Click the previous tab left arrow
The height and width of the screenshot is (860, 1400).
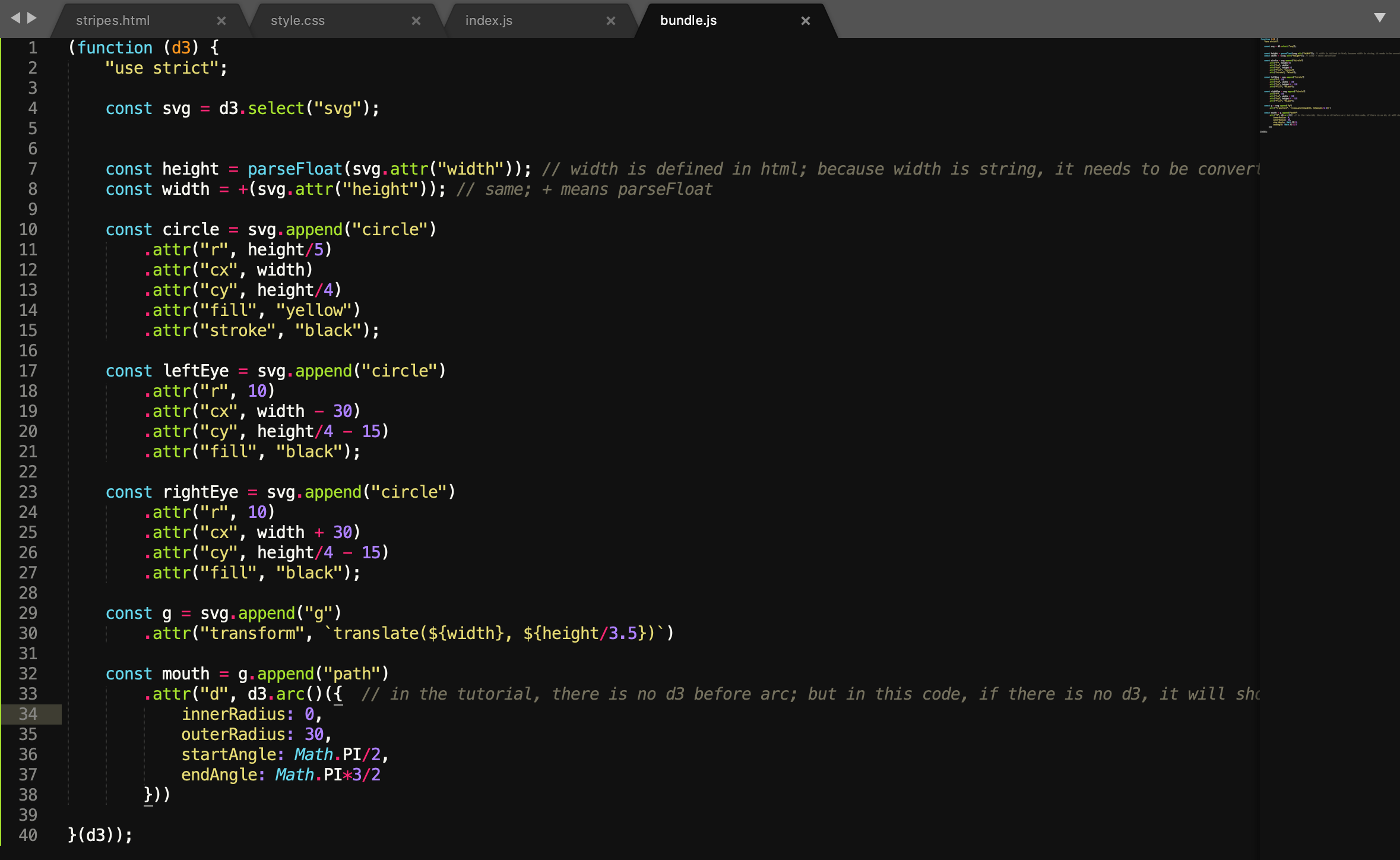click(15, 18)
